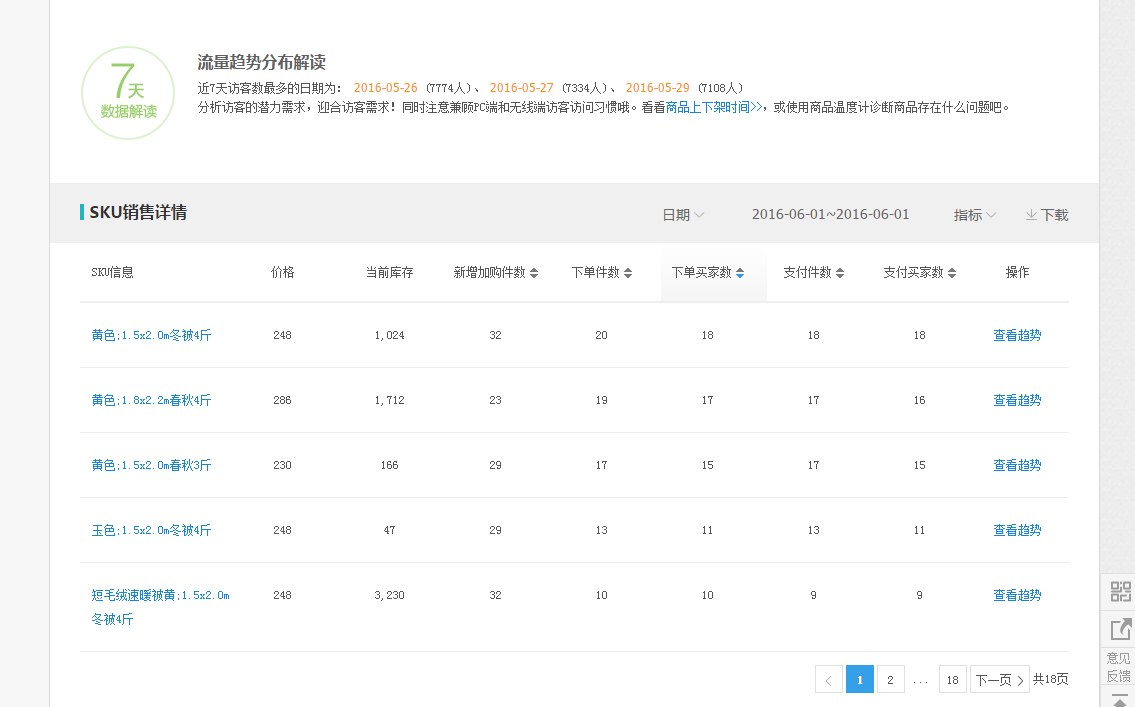Viewport: 1135px width, 707px height.
Task: Open the date range 2016-06-01 picker
Action: point(830,215)
